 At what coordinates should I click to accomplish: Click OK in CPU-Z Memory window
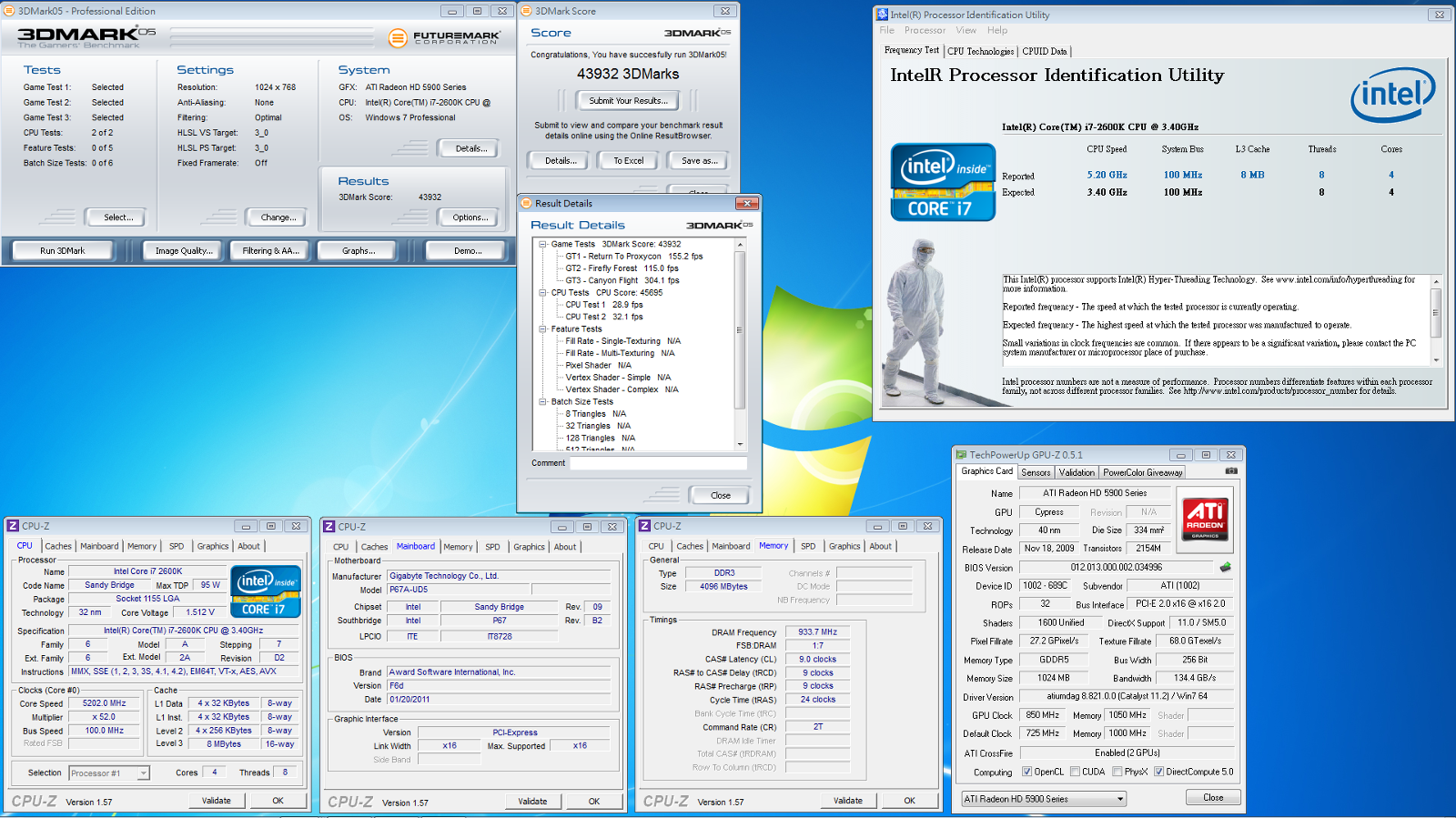pyautogui.click(x=909, y=801)
